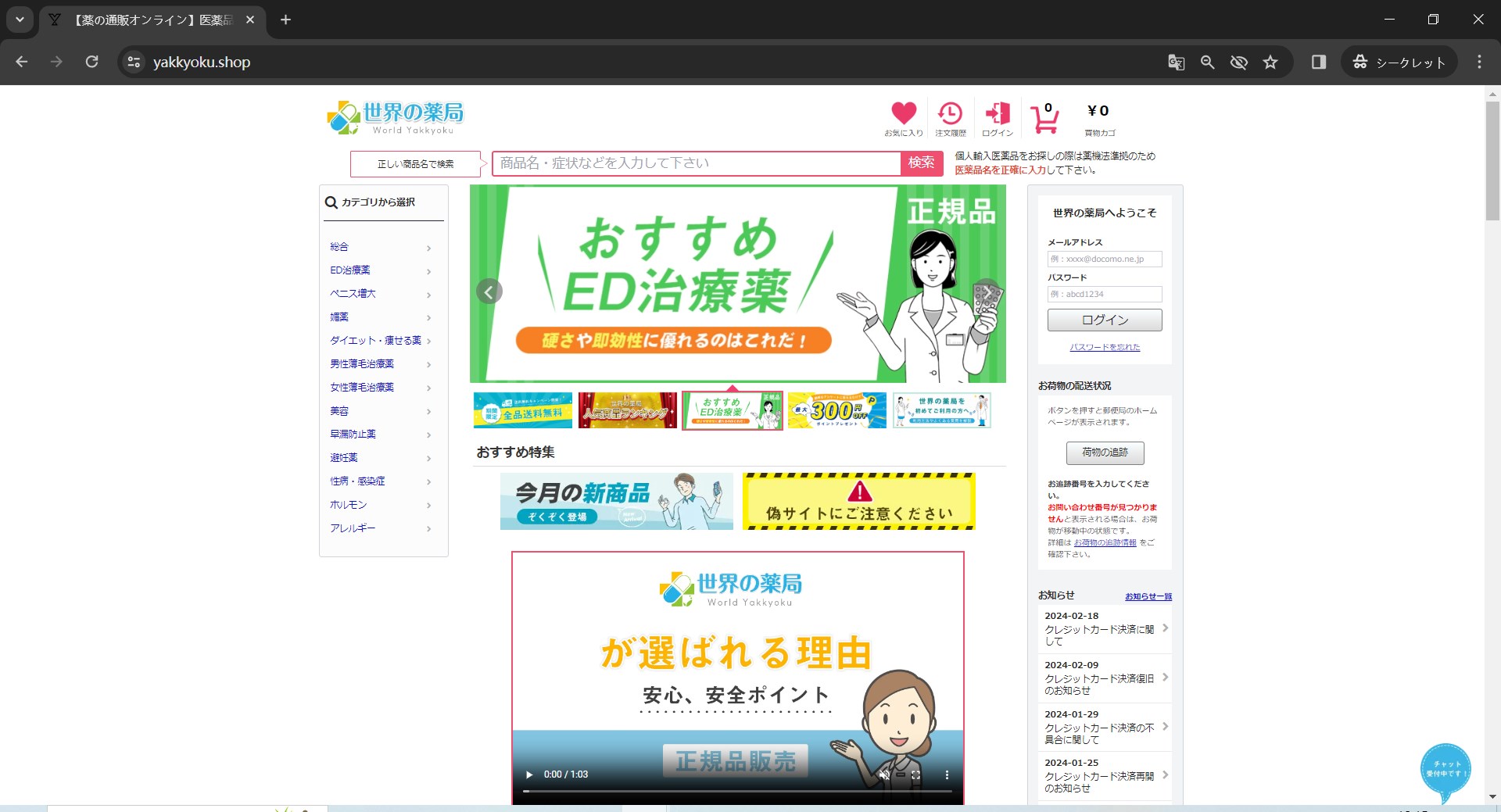Open Chrome three-dot menu
Image resolution: width=1501 pixels, height=812 pixels.
tap(1479, 62)
